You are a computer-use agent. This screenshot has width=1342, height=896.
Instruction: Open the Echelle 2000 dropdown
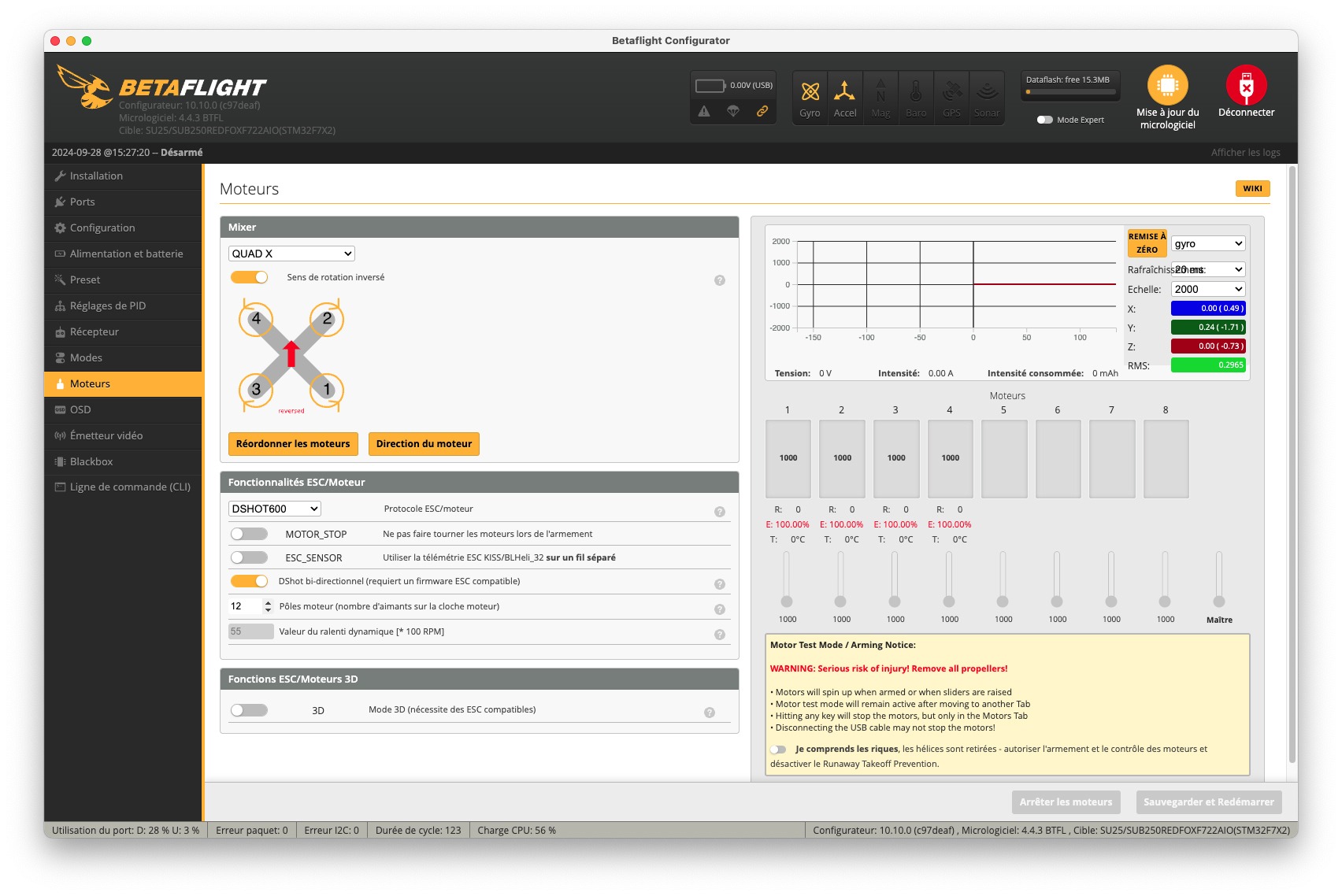pyautogui.click(x=1208, y=289)
